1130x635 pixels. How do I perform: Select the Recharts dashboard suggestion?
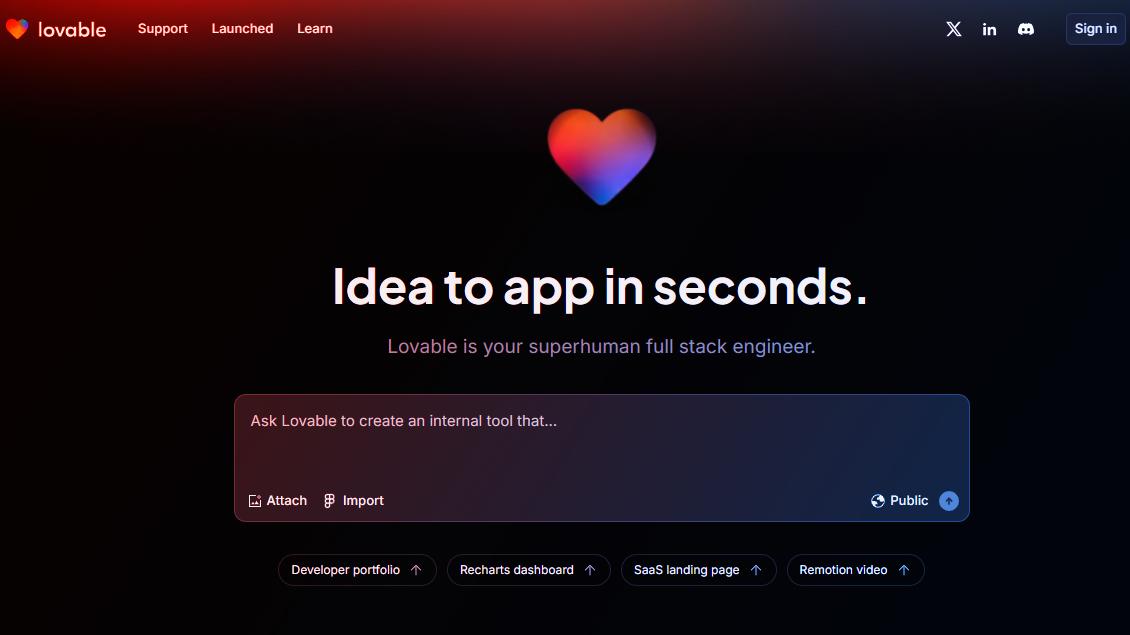click(528, 570)
